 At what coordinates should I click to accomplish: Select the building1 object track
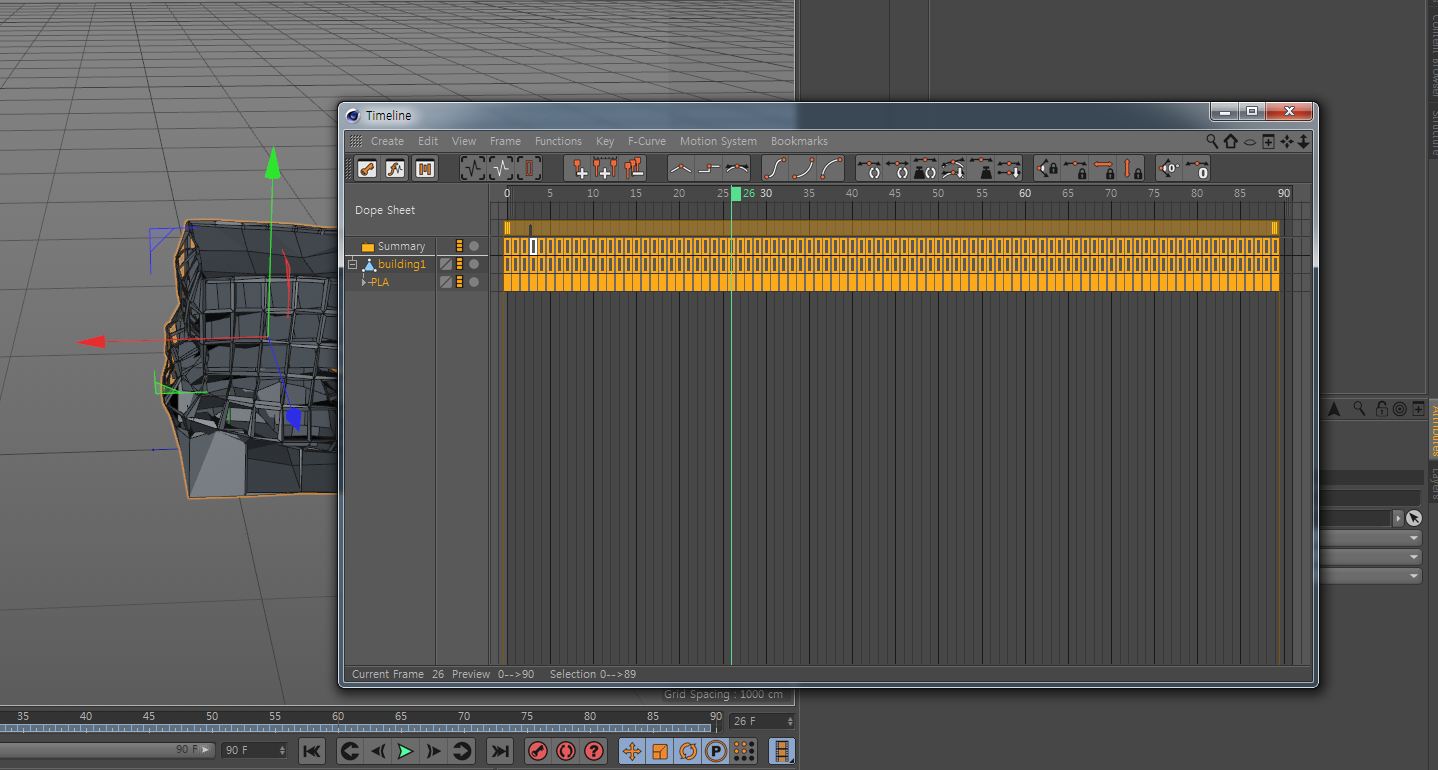click(x=402, y=264)
